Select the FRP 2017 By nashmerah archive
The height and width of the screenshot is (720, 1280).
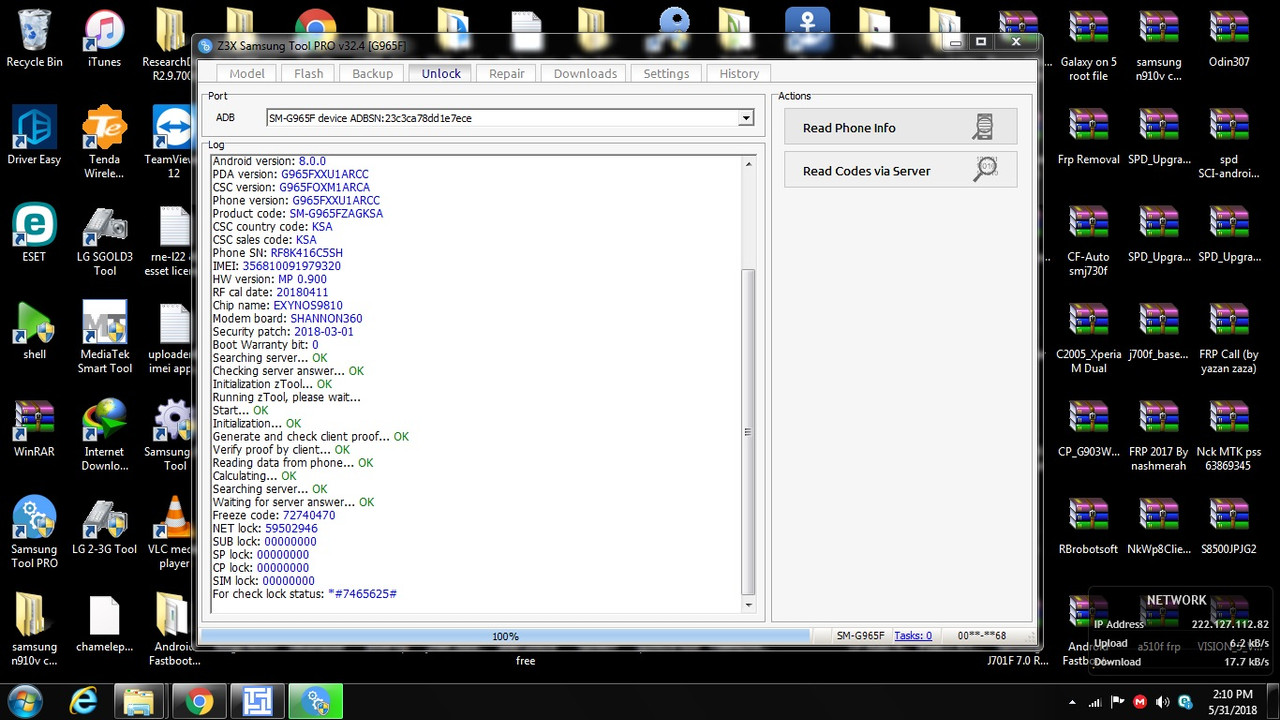click(1158, 435)
